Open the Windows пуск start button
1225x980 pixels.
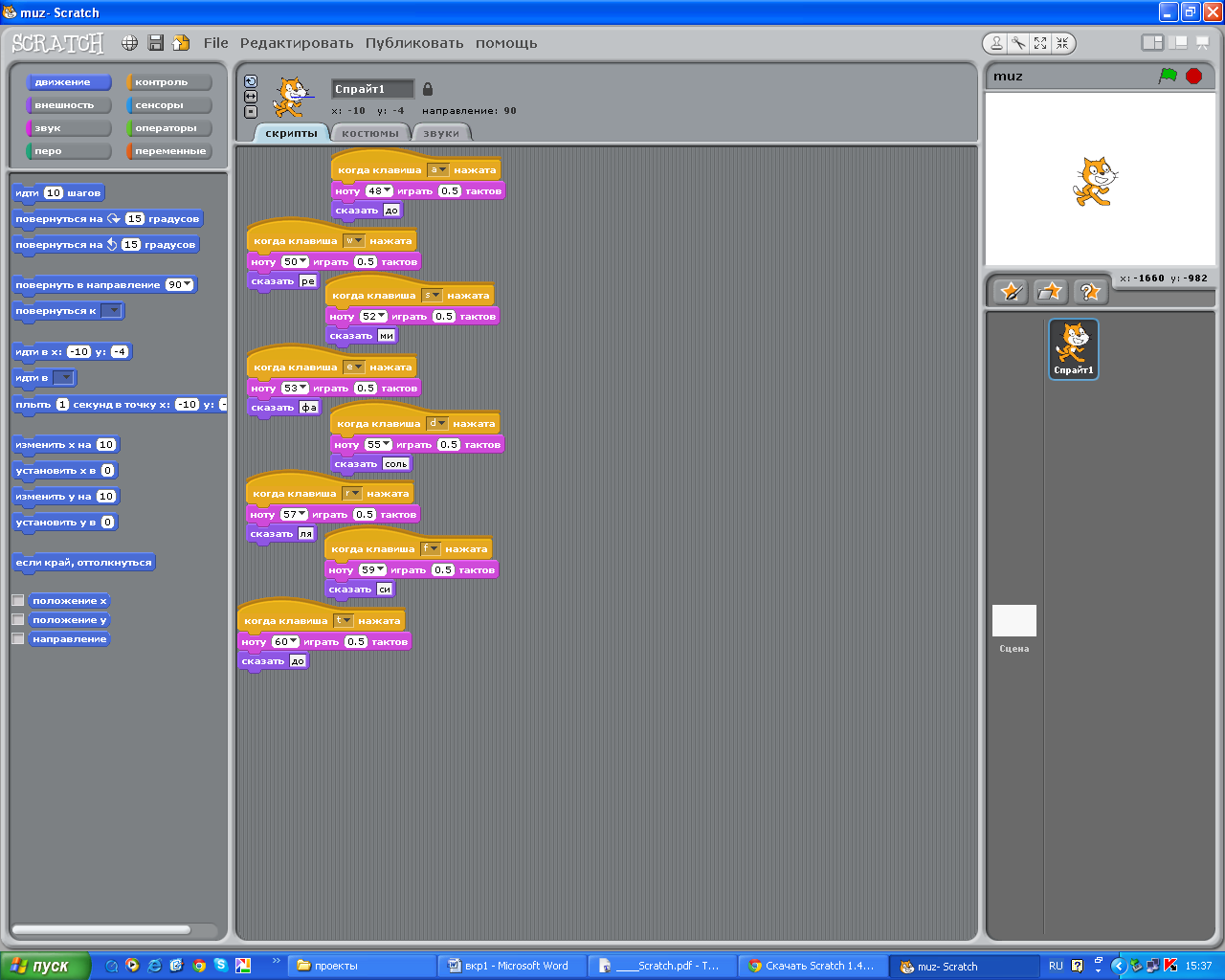pyautogui.click(x=45, y=966)
